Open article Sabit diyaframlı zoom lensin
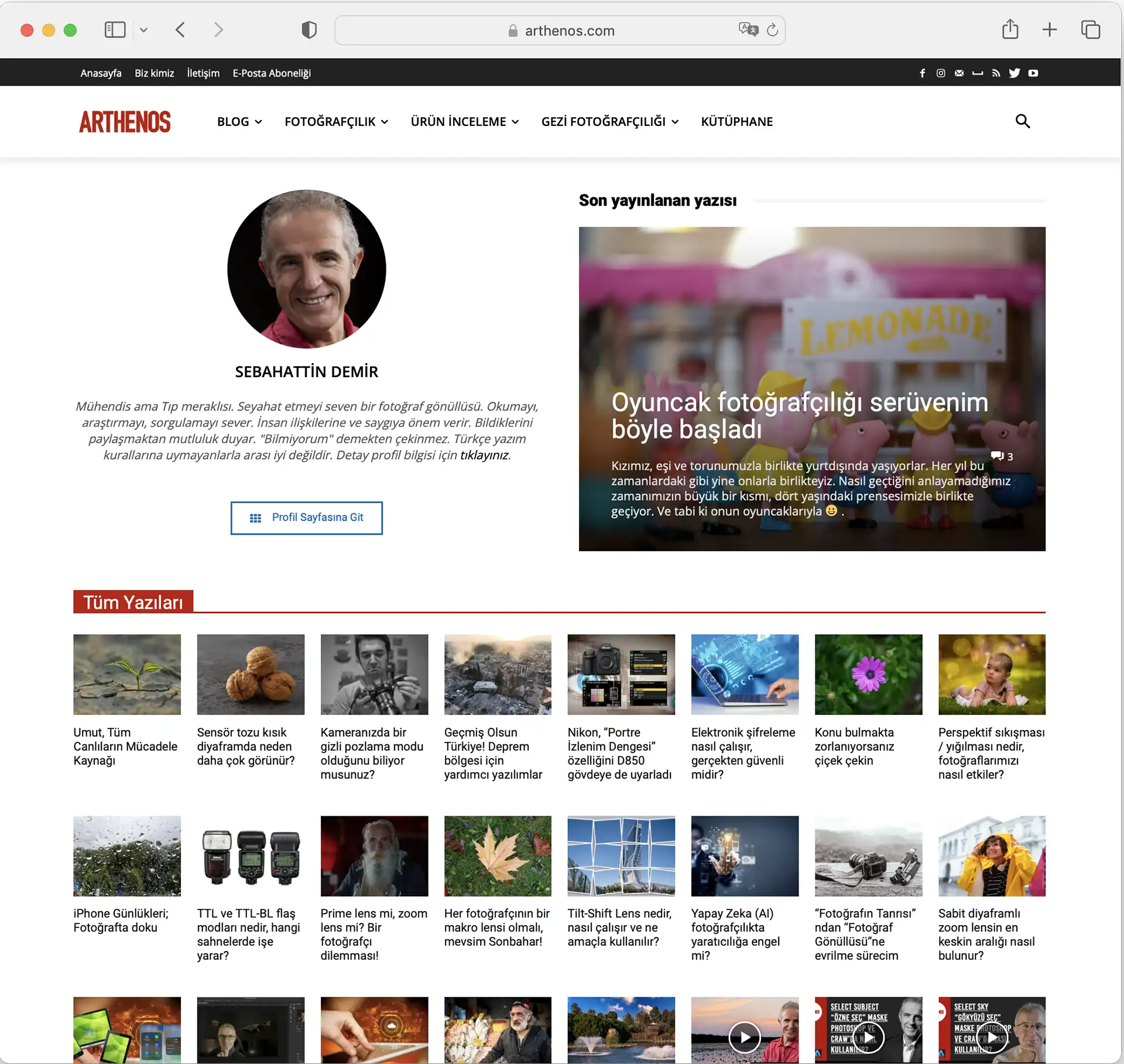The width and height of the screenshot is (1124, 1064). pos(986,934)
